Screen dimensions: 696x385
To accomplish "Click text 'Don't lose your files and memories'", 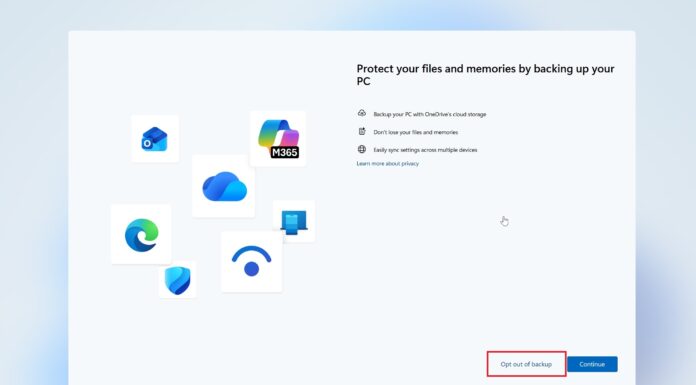I will [415, 132].
